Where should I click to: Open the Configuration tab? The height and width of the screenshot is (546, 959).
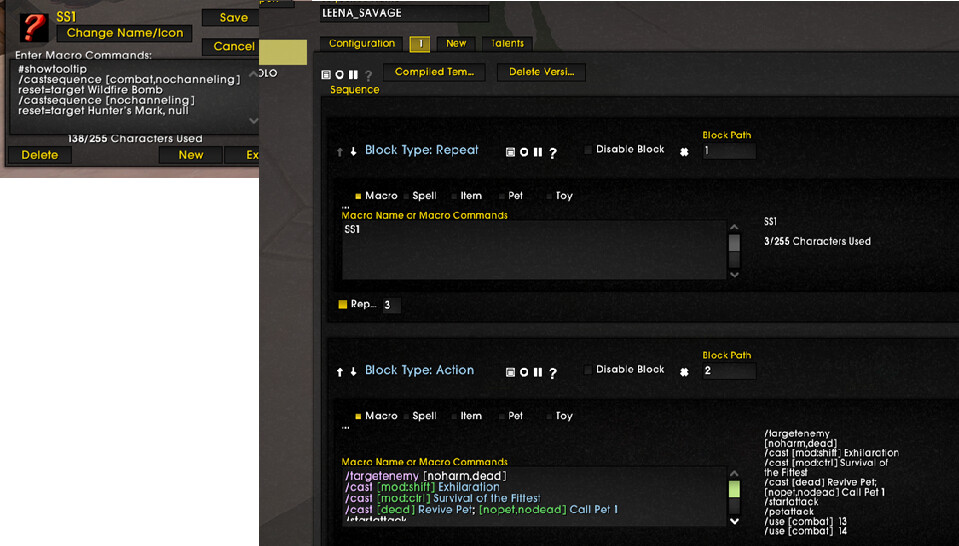tap(361, 43)
